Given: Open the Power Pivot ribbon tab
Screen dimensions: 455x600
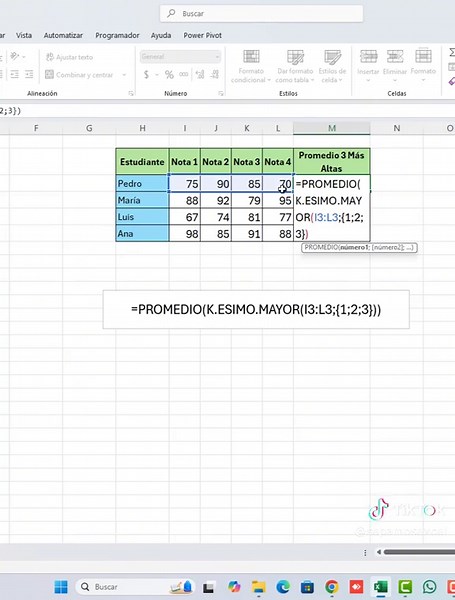Looking at the screenshot, I should click(202, 35).
